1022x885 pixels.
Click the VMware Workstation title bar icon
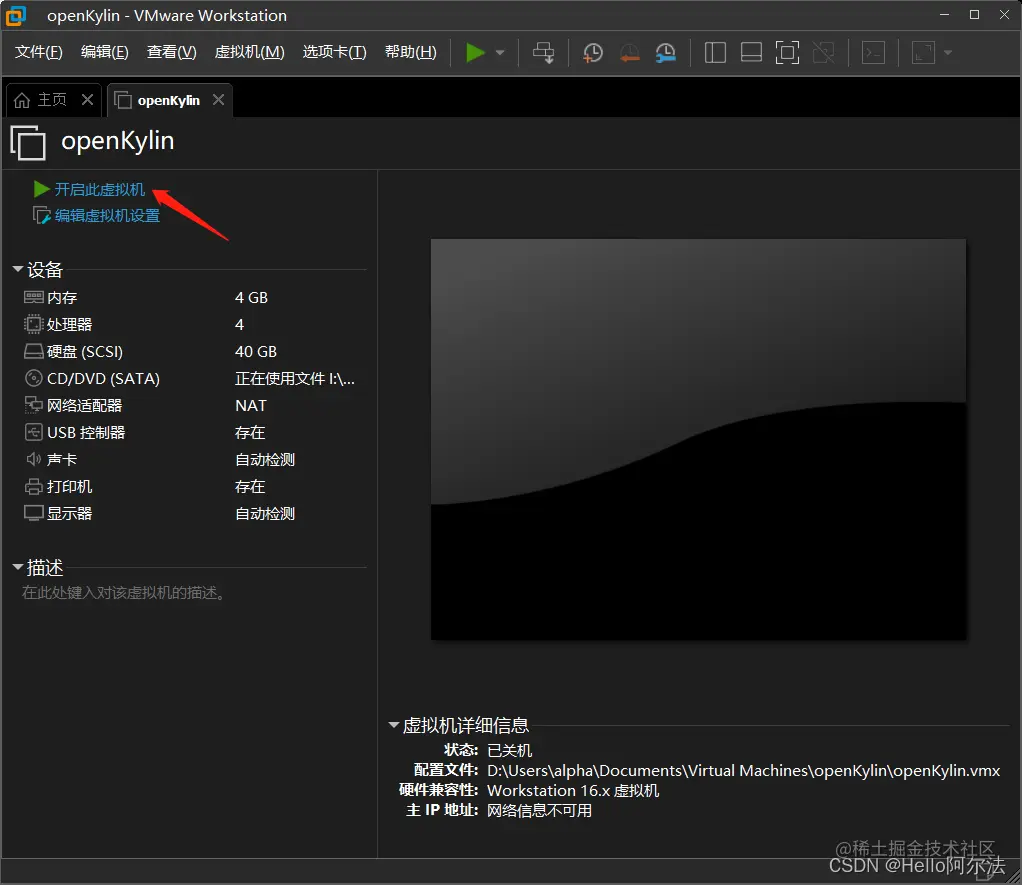[16, 16]
